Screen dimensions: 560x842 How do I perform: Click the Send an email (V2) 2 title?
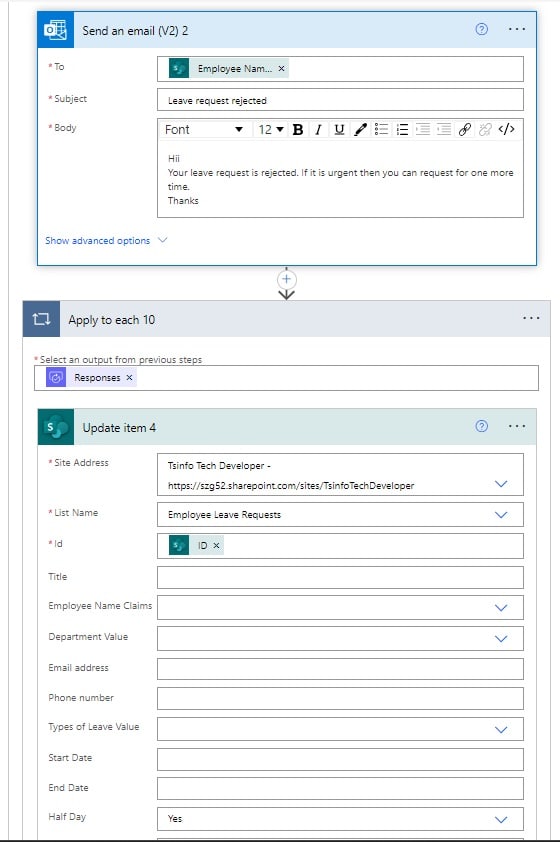tap(135, 31)
